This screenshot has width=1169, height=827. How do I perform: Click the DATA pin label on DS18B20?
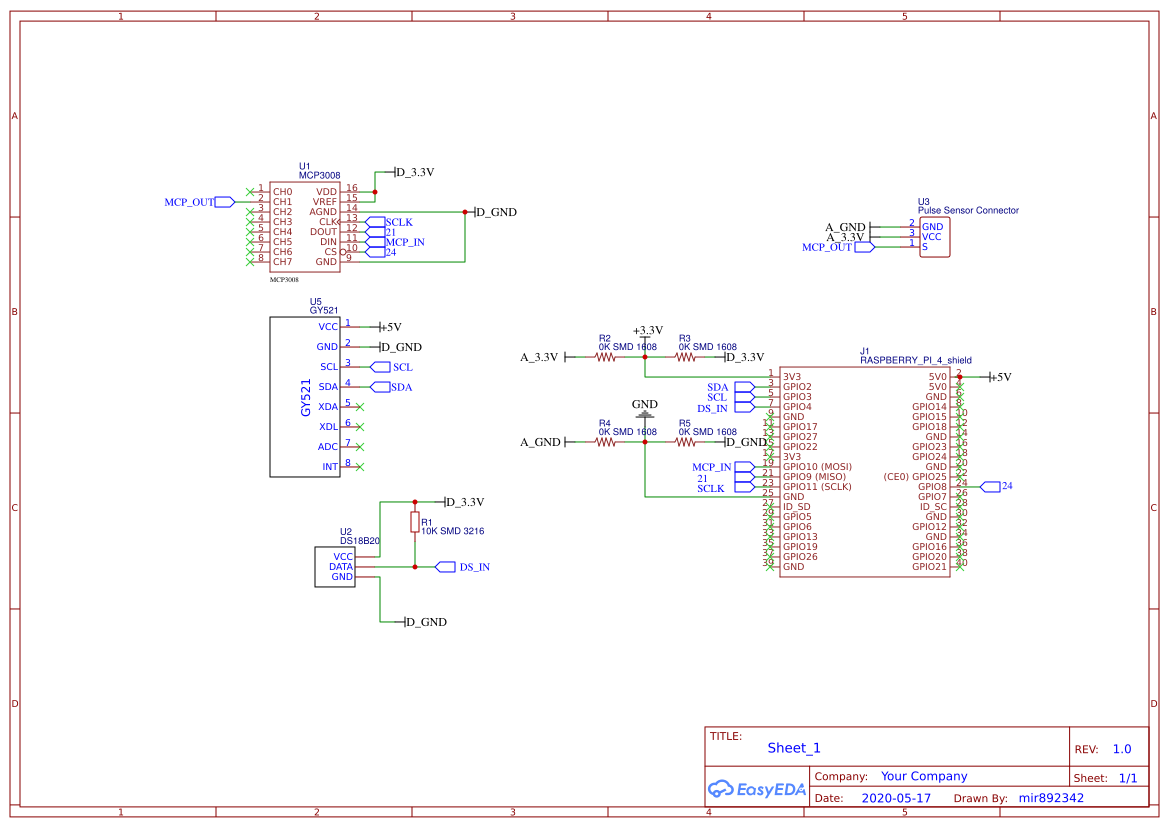(341, 567)
